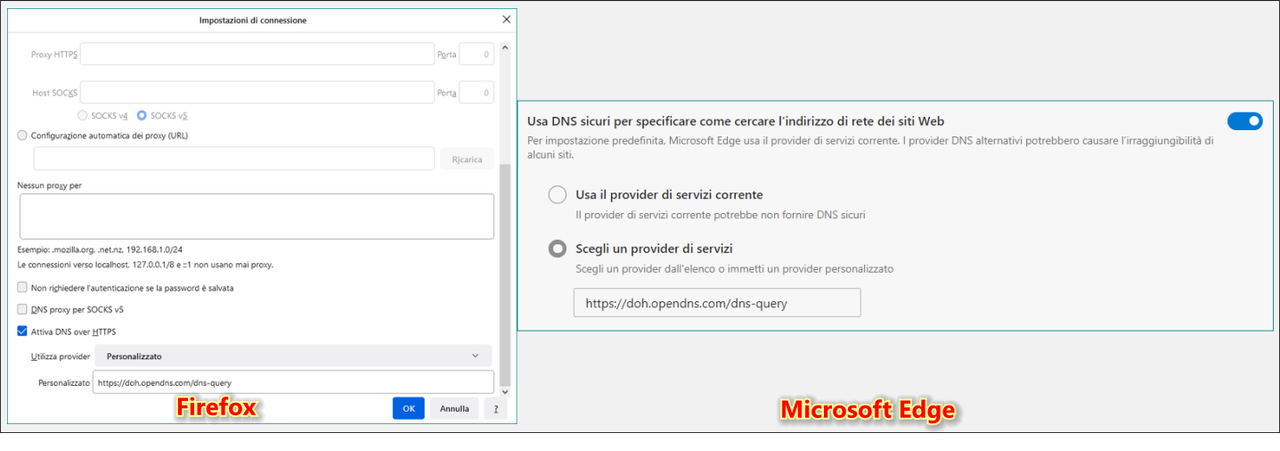Open the Utilizza provider dropdown

(x=293, y=355)
